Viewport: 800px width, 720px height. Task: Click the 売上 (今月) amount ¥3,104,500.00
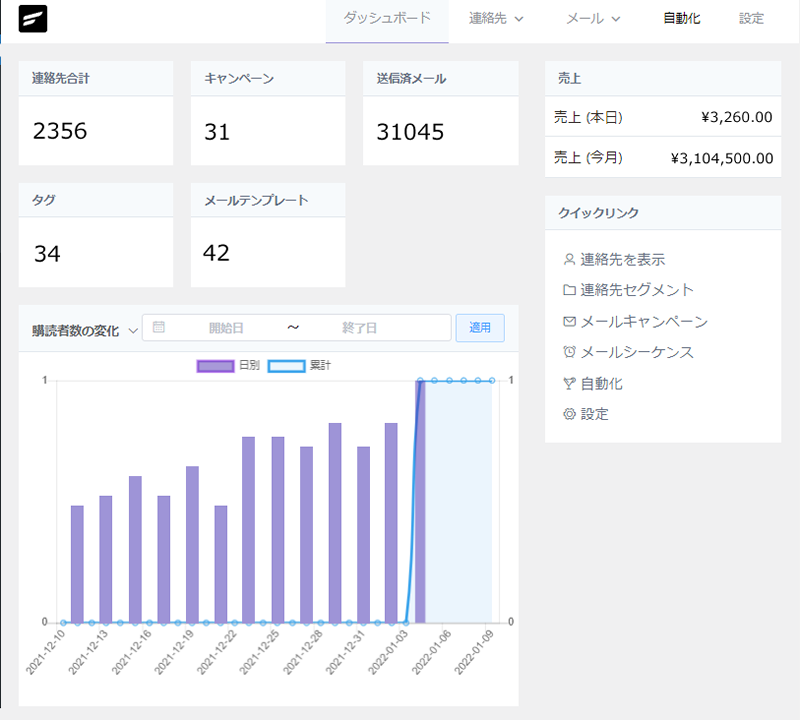coord(722,158)
